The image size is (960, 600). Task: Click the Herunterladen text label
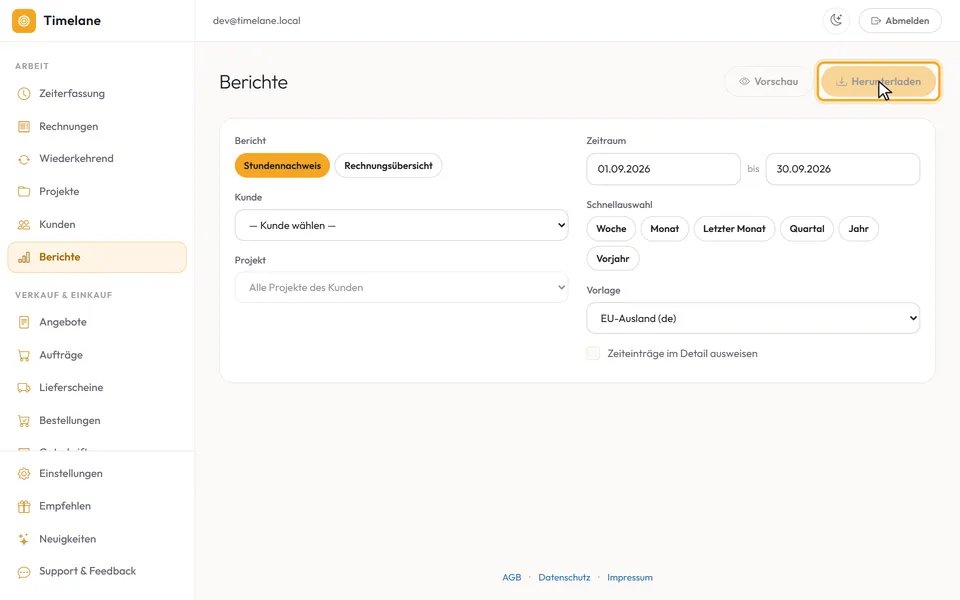click(885, 81)
